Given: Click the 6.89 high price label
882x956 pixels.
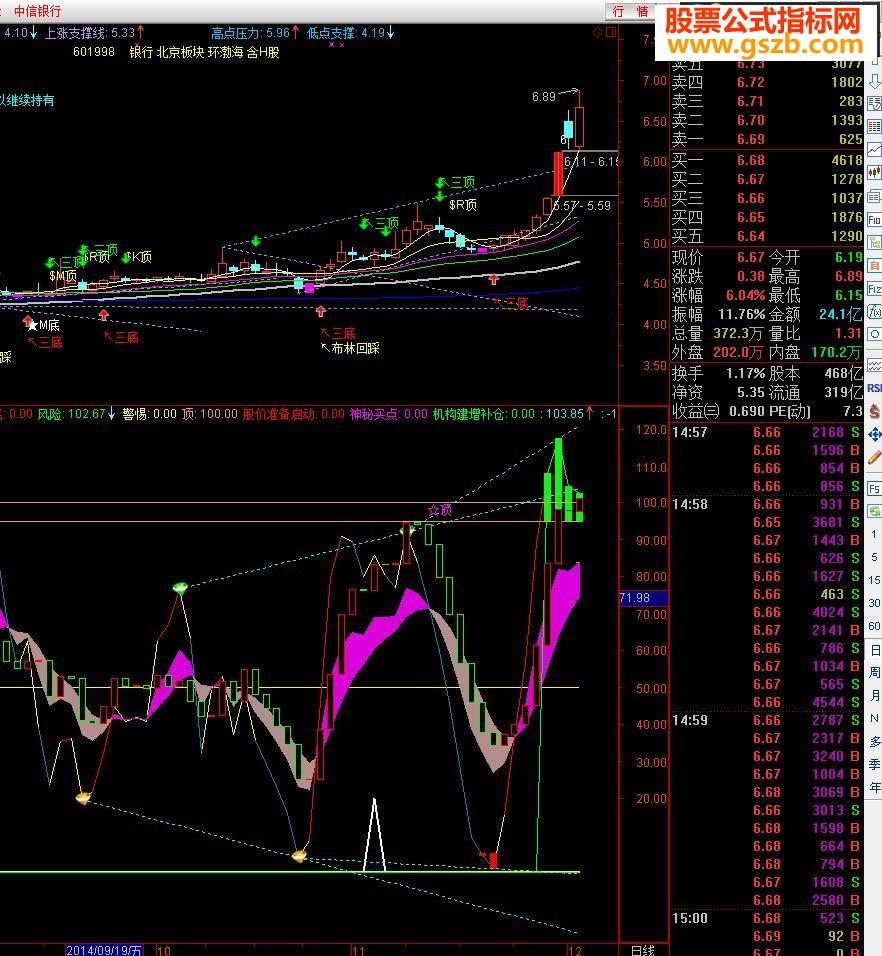Looking at the screenshot, I should tap(544, 96).
